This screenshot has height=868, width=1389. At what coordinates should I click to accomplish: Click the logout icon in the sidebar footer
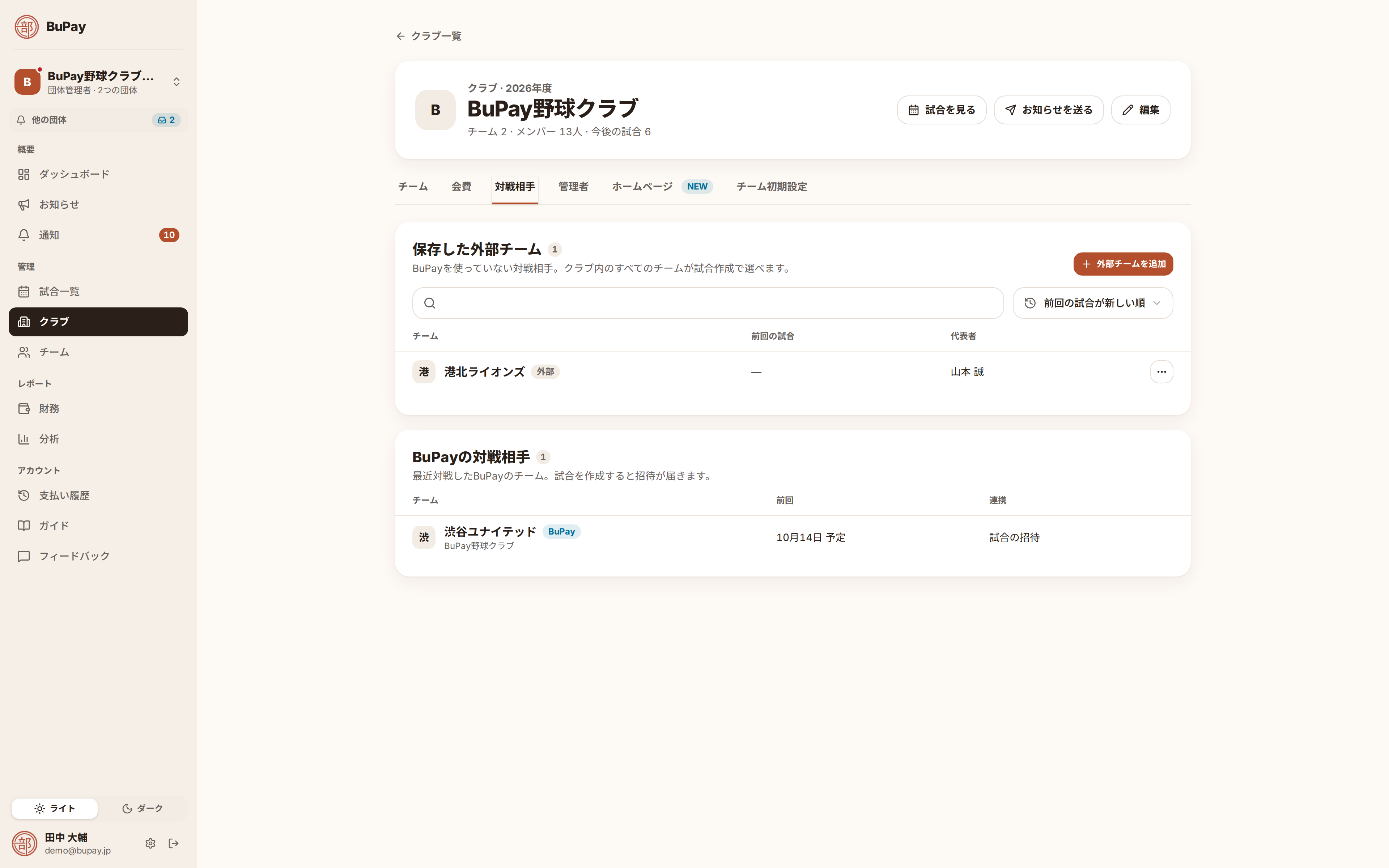(173, 843)
